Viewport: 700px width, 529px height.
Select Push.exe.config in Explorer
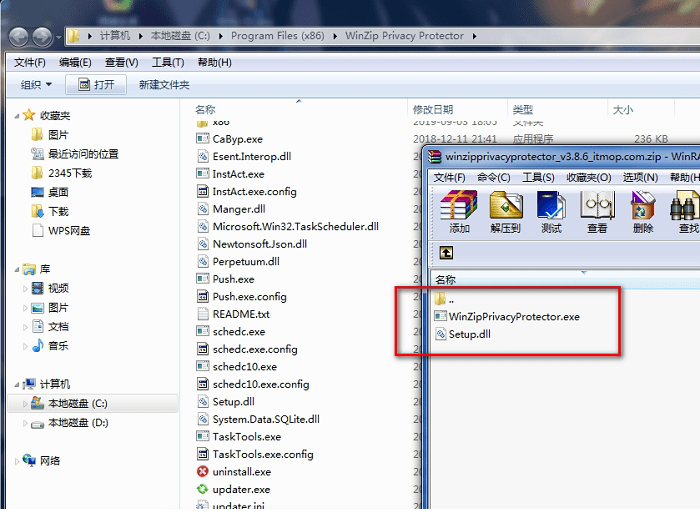(x=242, y=296)
